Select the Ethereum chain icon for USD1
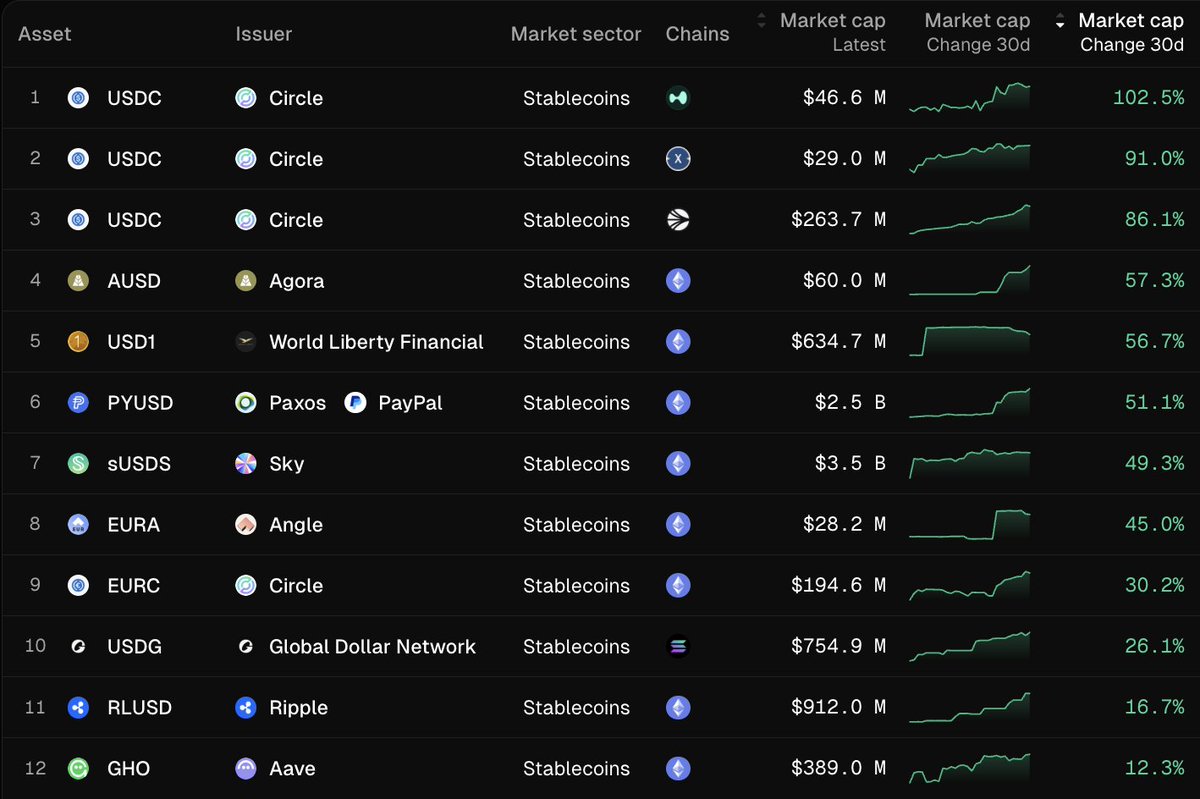The height and width of the screenshot is (799, 1200). click(678, 341)
